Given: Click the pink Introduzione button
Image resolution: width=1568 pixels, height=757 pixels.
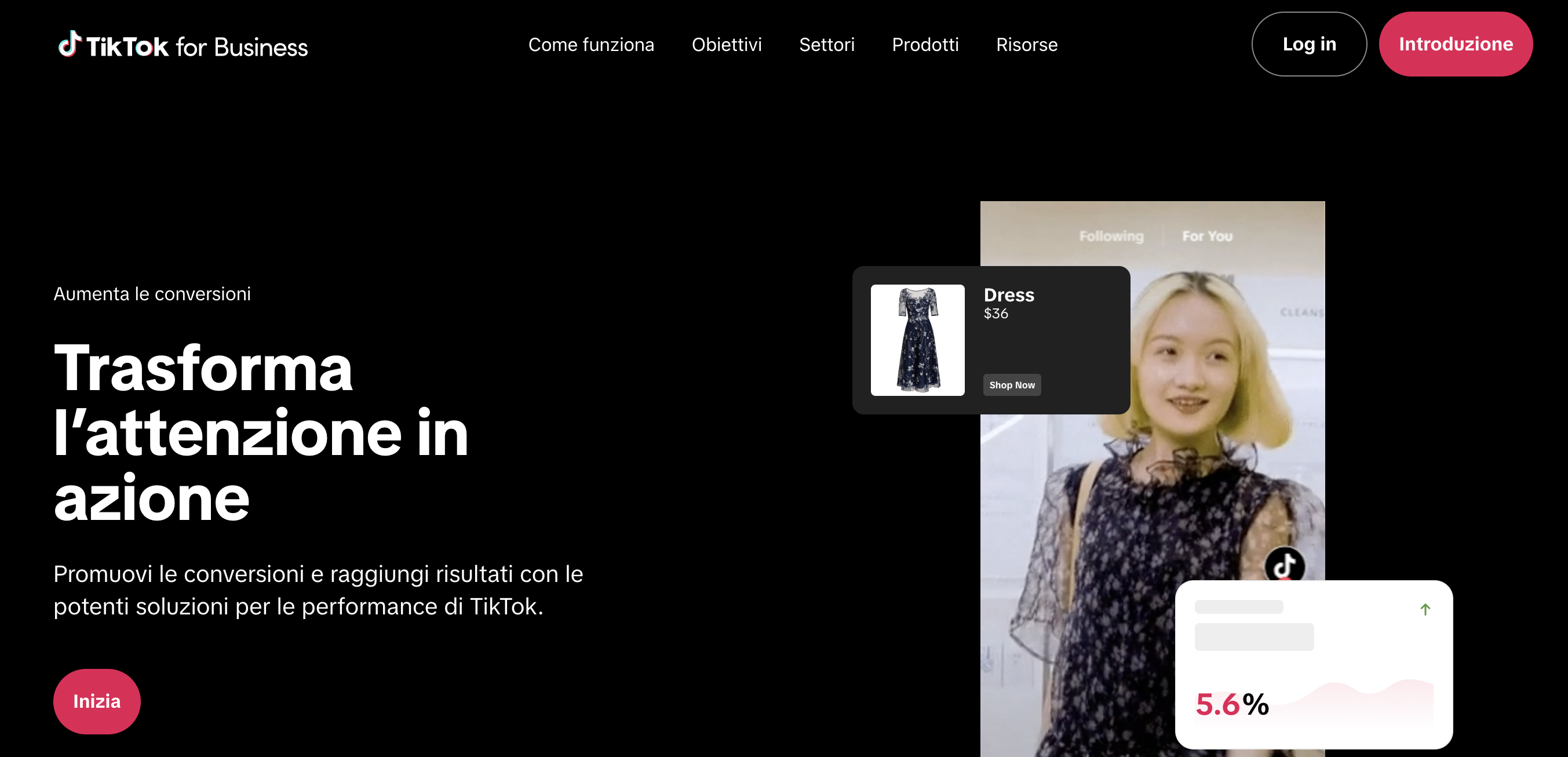Looking at the screenshot, I should (x=1455, y=44).
